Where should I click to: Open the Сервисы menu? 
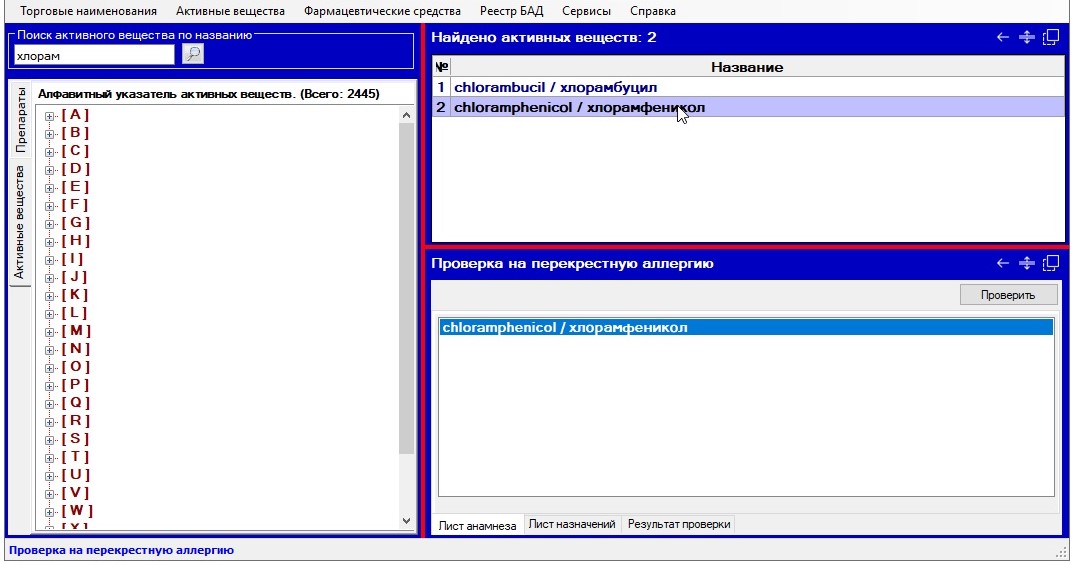pos(586,11)
